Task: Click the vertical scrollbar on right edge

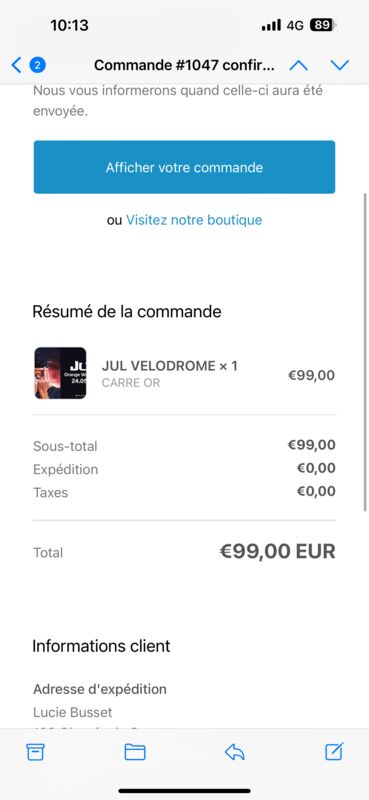Action: pyautogui.click(x=365, y=352)
